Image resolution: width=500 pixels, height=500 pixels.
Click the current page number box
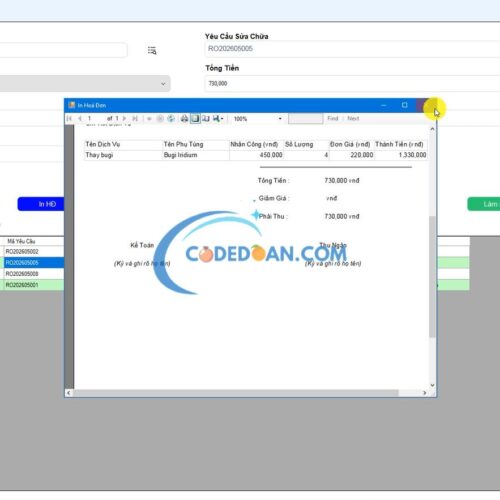(95, 119)
